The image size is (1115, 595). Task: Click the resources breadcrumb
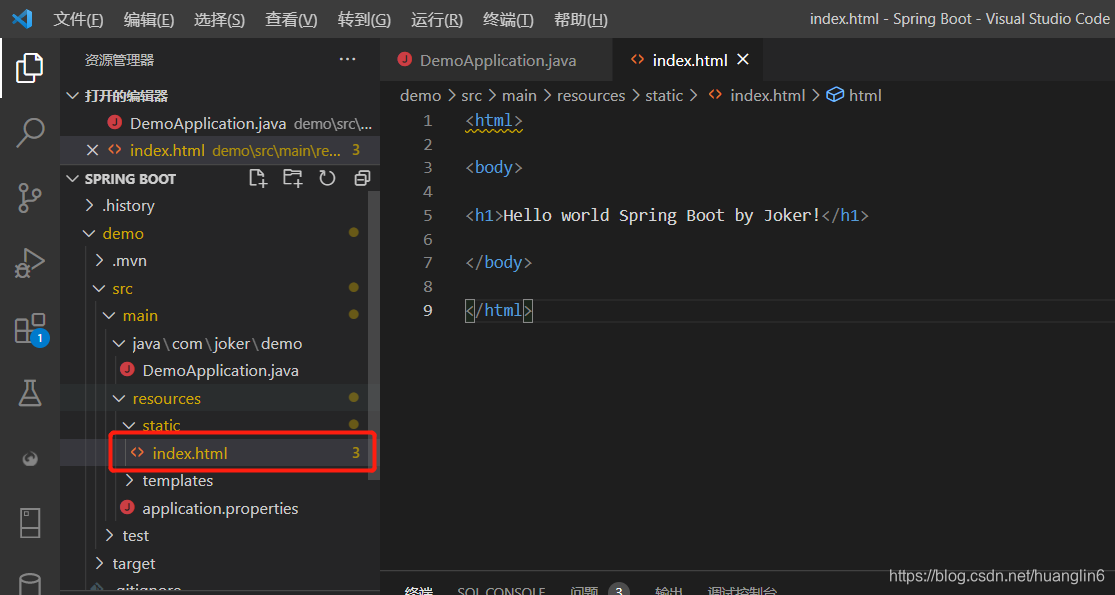[591, 95]
